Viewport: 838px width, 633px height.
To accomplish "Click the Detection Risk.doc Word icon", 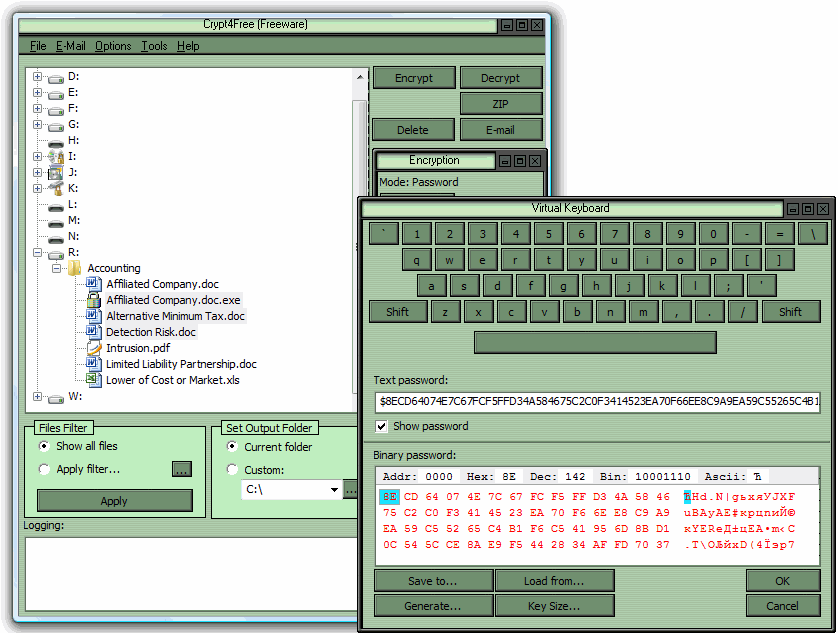I will [92, 331].
